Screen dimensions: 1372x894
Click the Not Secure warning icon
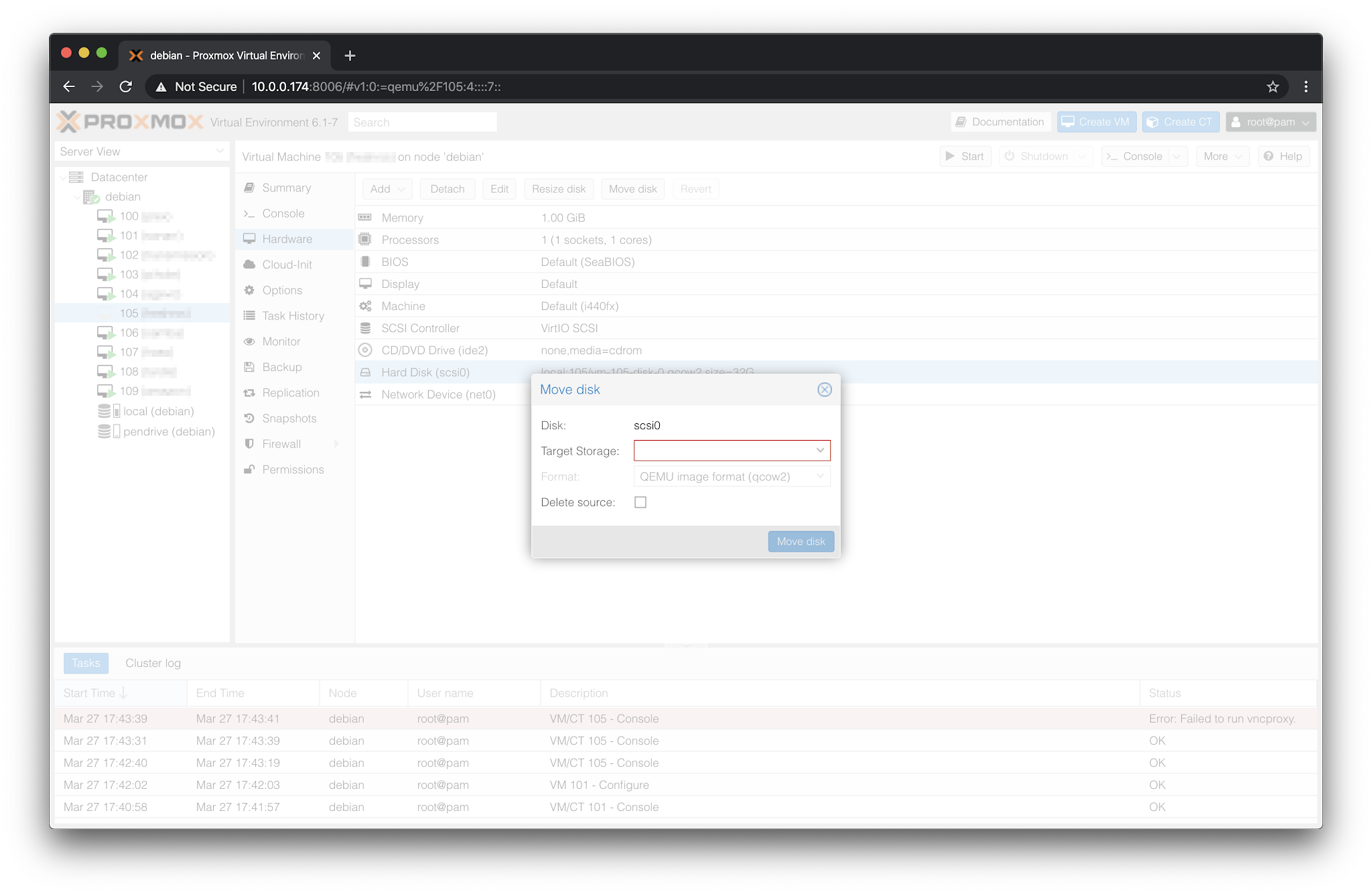161,86
